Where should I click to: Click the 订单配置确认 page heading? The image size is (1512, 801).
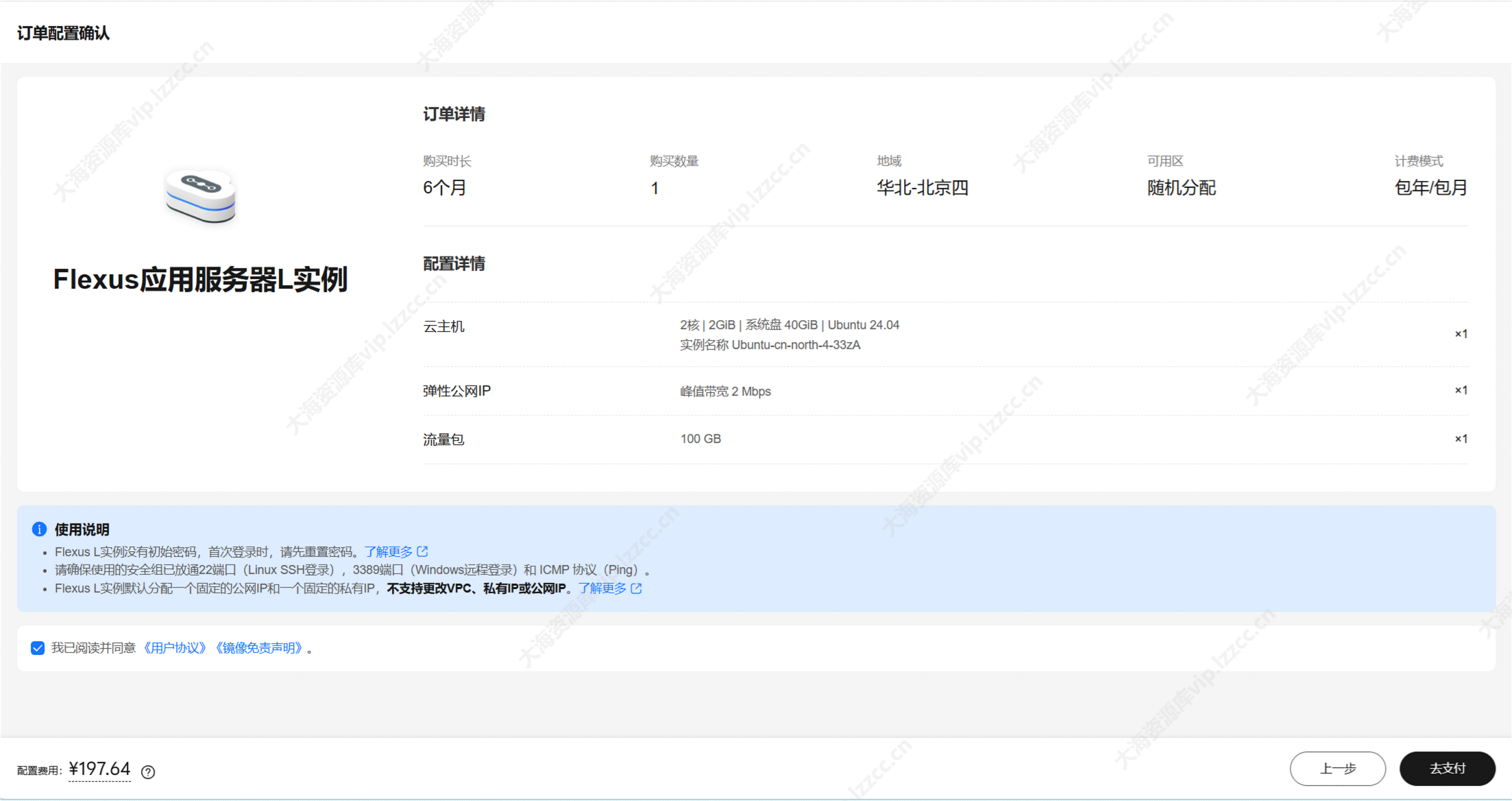(63, 34)
